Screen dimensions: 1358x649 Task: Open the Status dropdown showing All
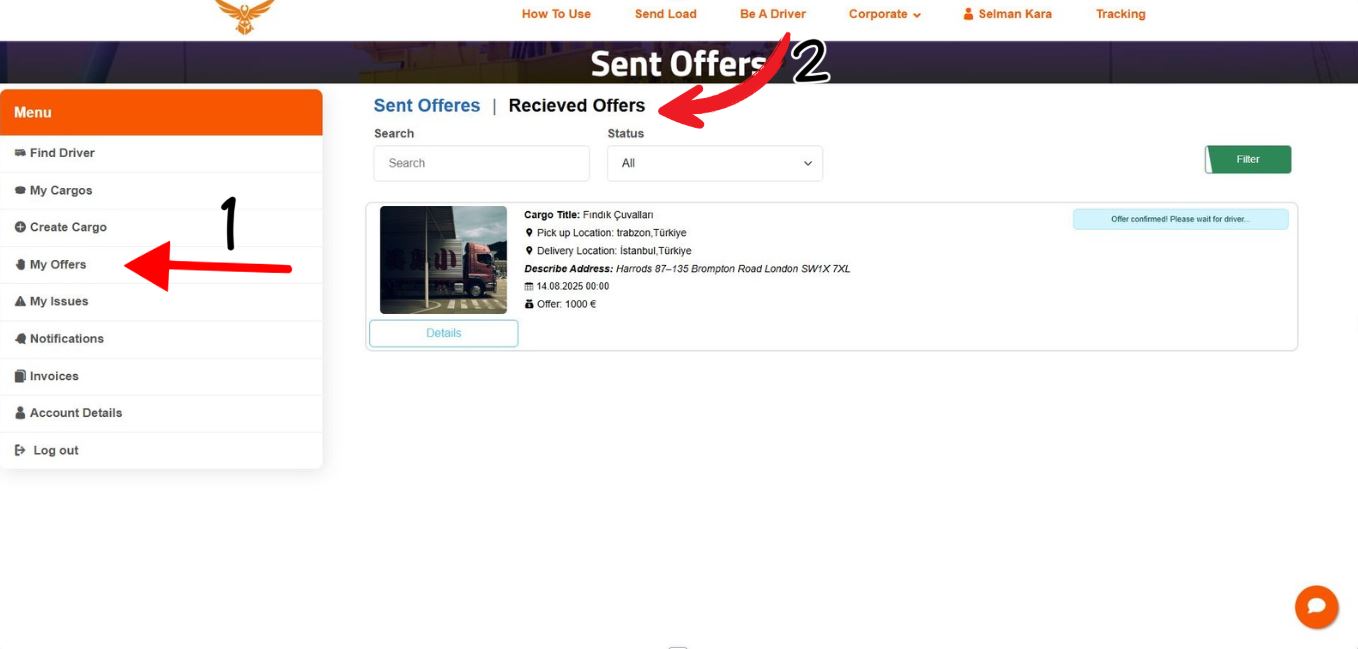click(x=715, y=163)
